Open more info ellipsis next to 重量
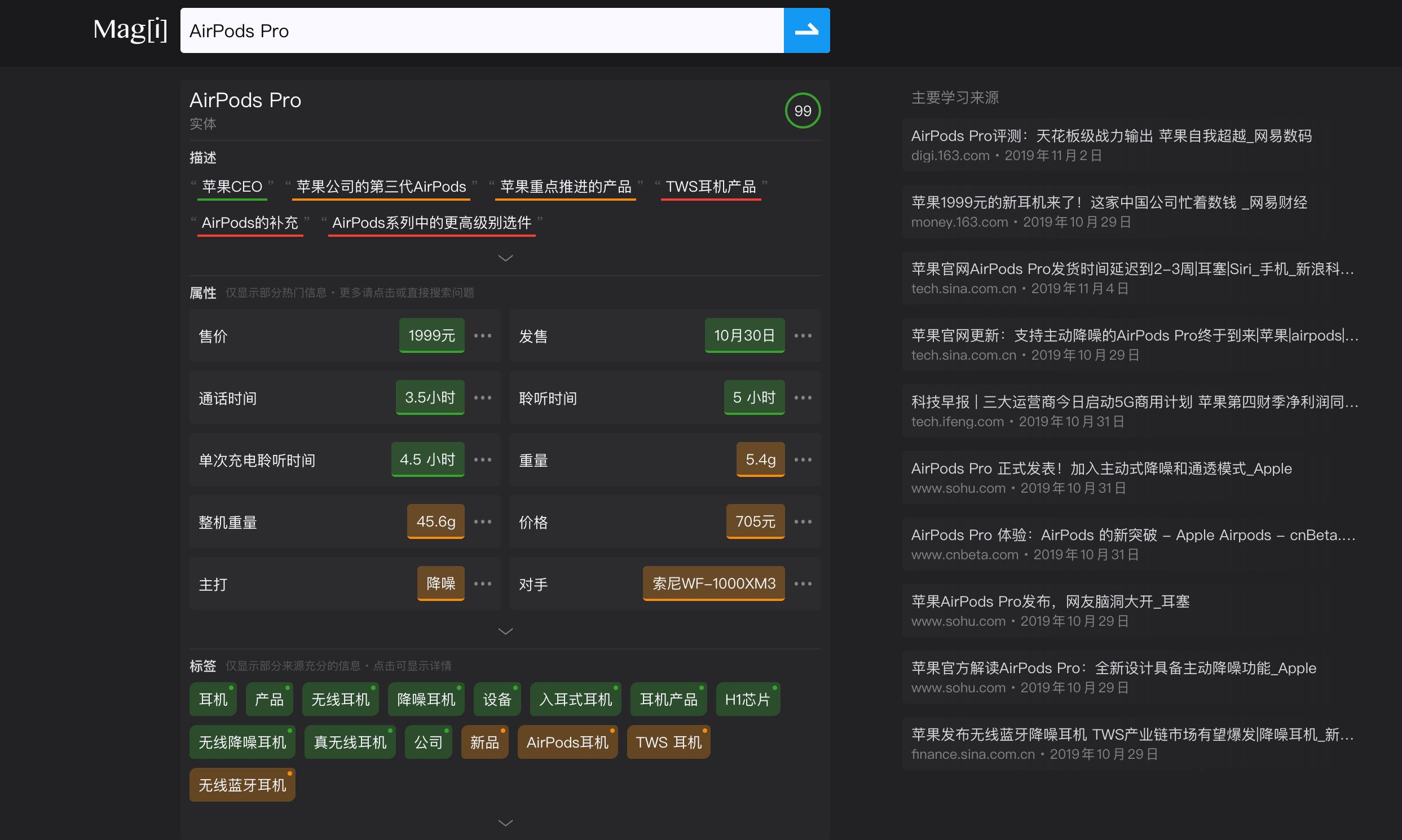Image resolution: width=1402 pixels, height=840 pixels. pos(803,459)
